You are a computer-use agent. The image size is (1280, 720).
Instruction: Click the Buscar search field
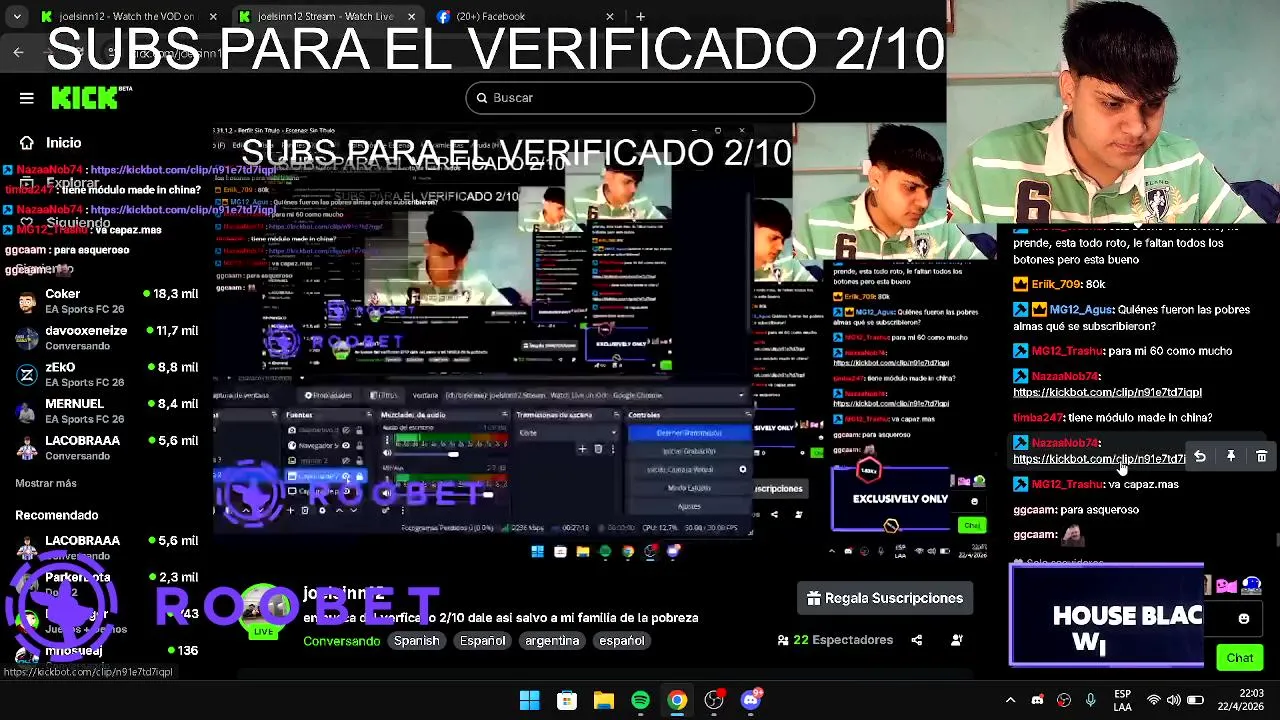tap(640, 98)
